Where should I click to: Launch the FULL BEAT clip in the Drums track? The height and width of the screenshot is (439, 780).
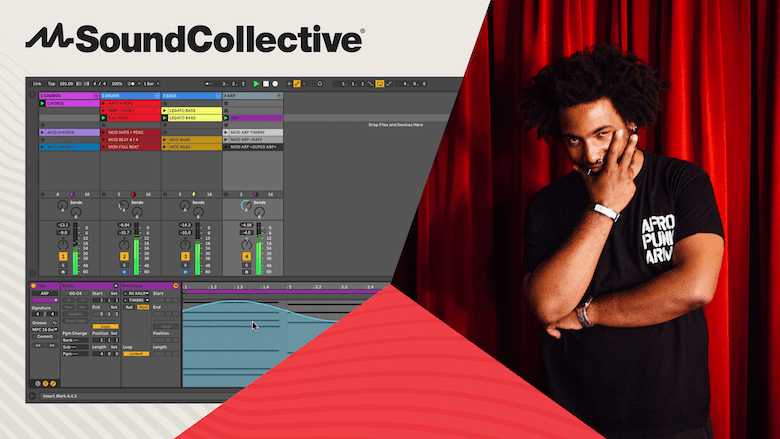103,118
